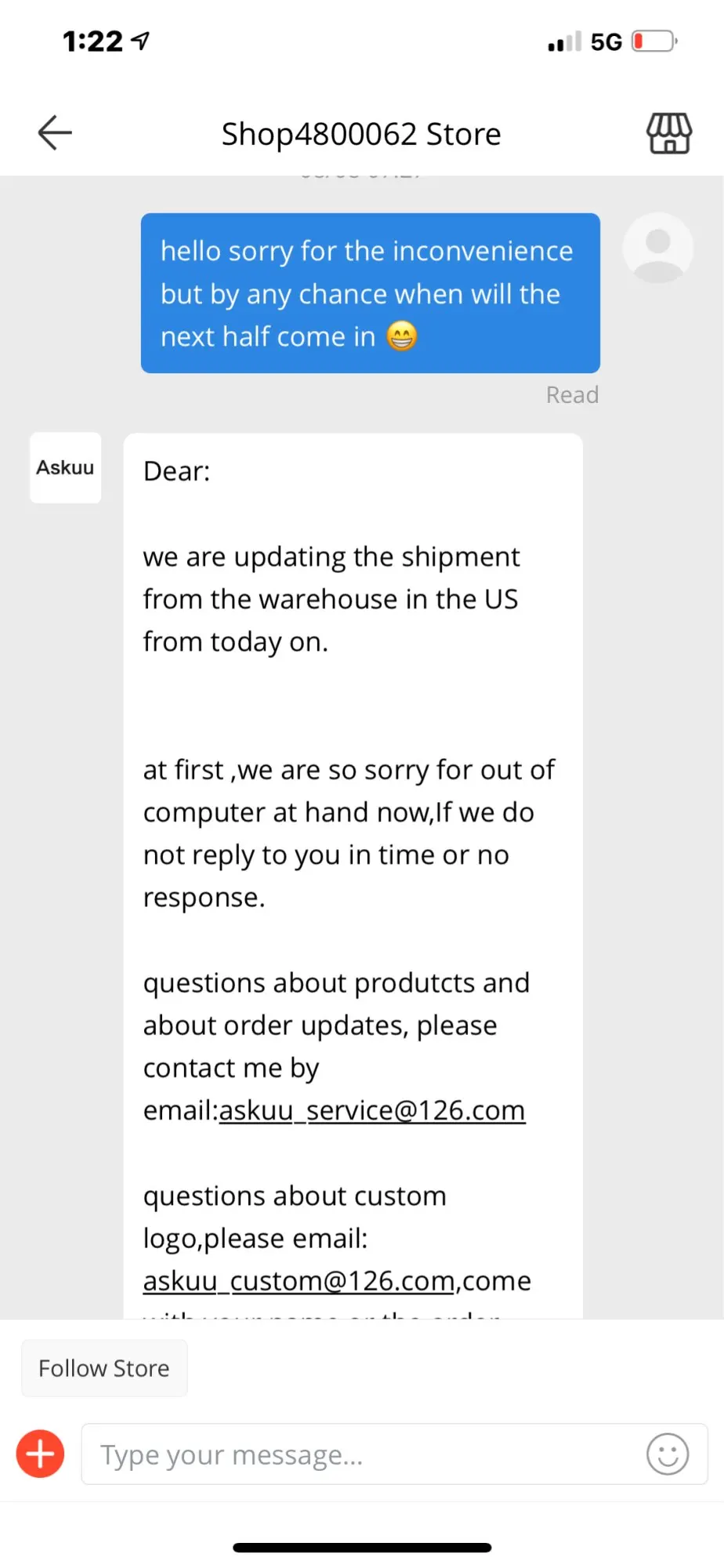The height and width of the screenshot is (1568, 724).
Task: Focus the Type your message input field
Action: [x=360, y=1454]
